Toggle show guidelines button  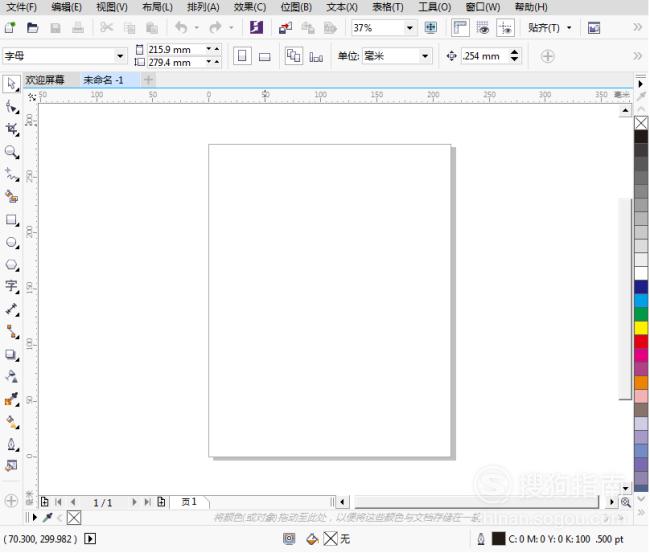(x=505, y=28)
